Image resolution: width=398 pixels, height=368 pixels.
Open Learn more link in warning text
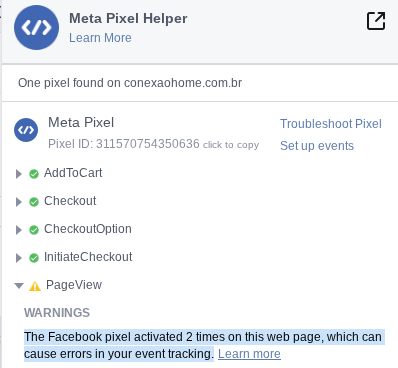[249, 354]
